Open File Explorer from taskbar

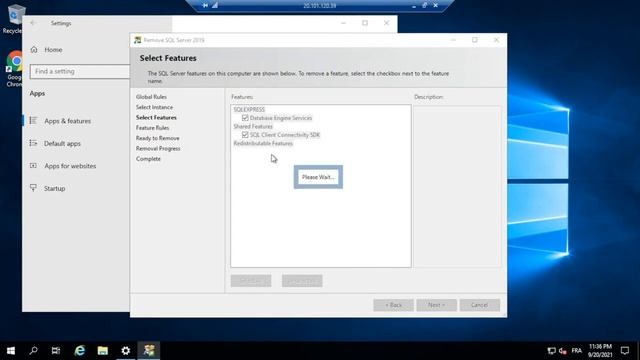pos(102,351)
